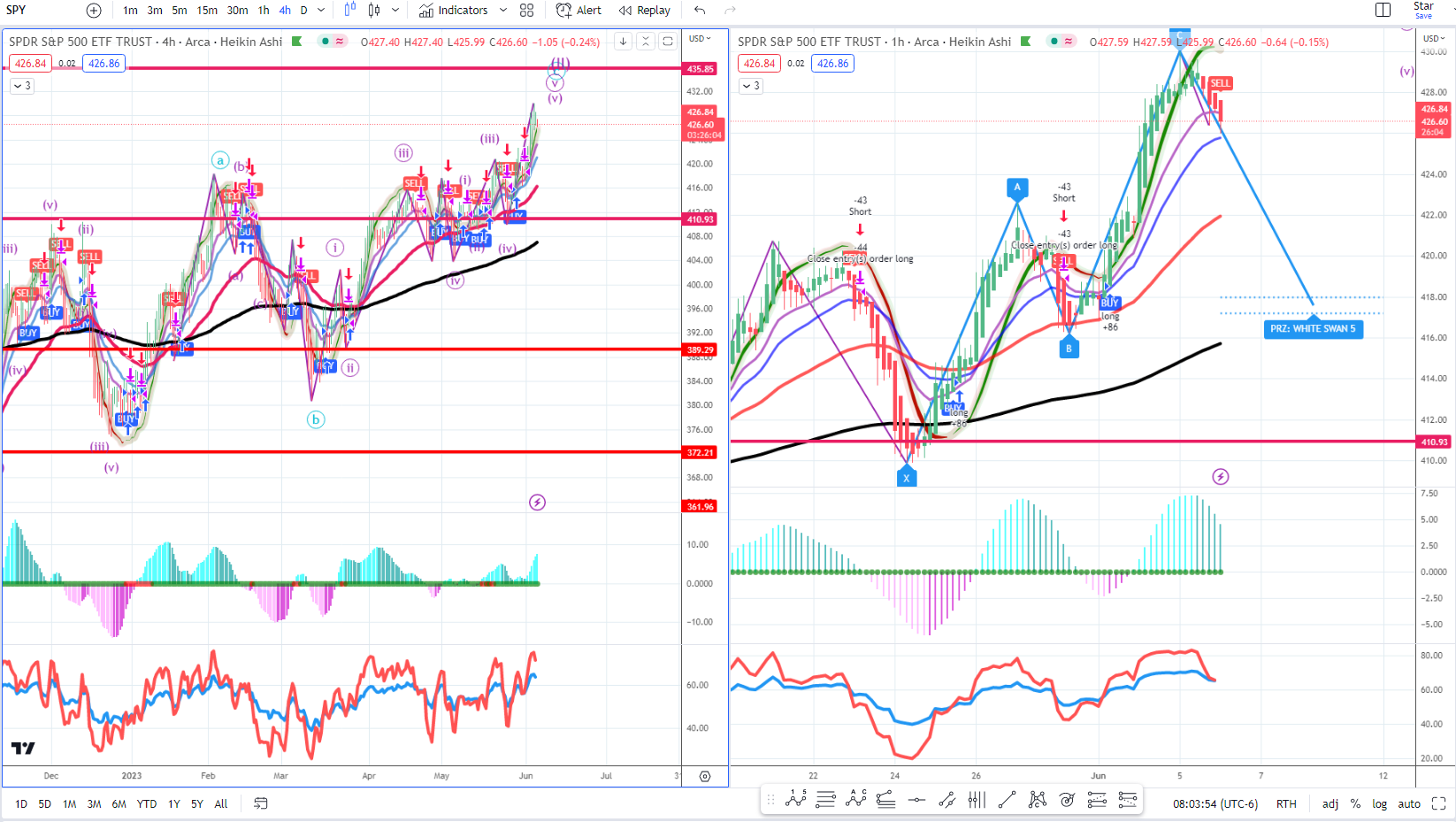Open the go to date icon
The width and height of the screenshot is (1456, 822).
[261, 804]
